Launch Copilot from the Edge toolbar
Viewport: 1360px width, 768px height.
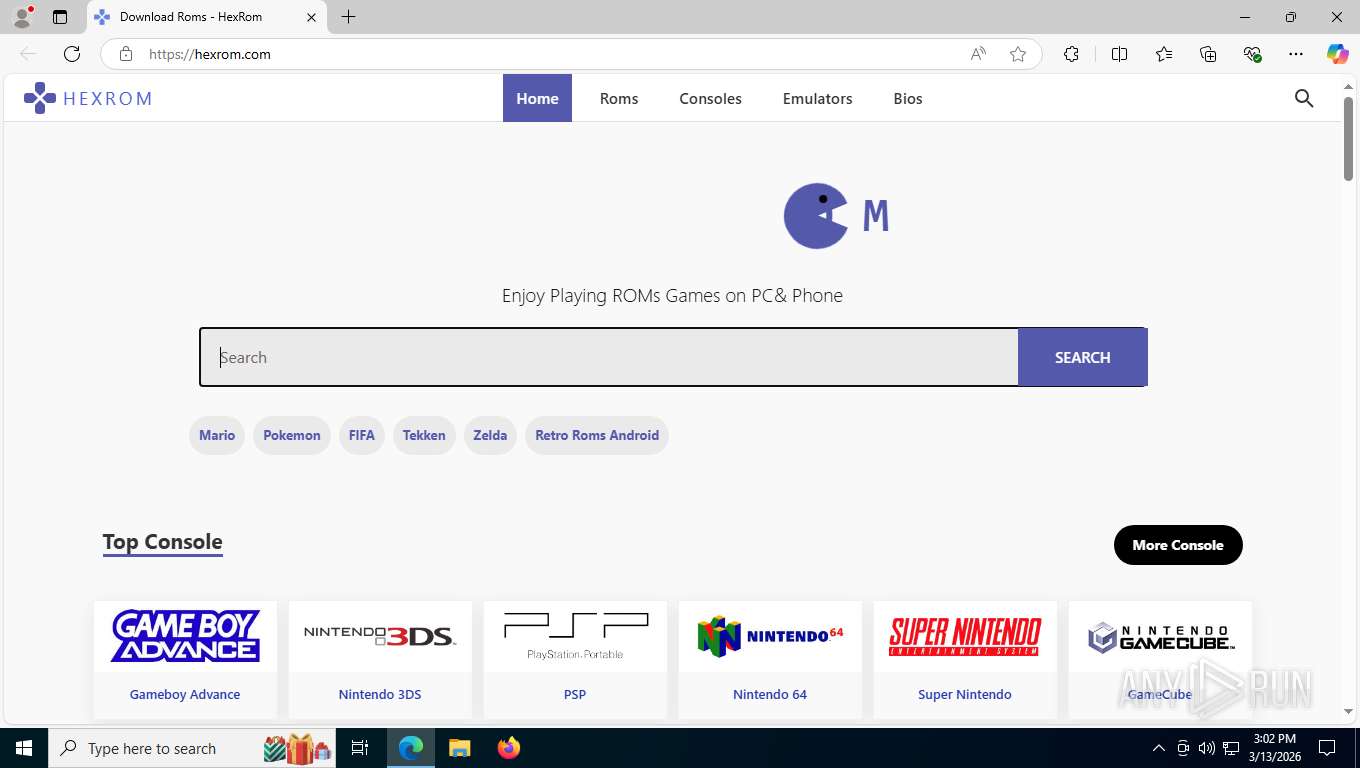coord(1338,54)
